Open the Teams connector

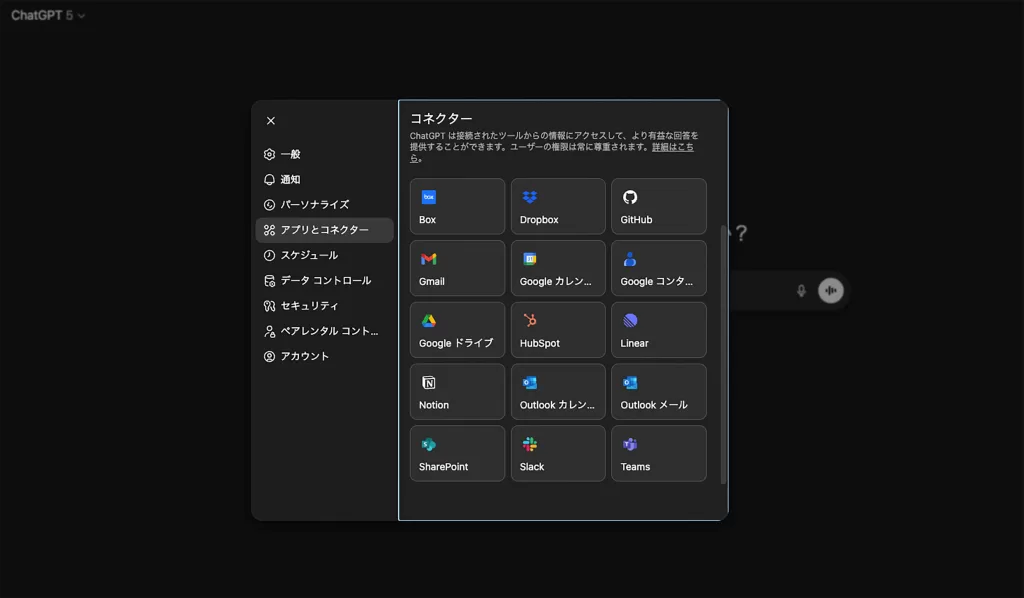[658, 454]
